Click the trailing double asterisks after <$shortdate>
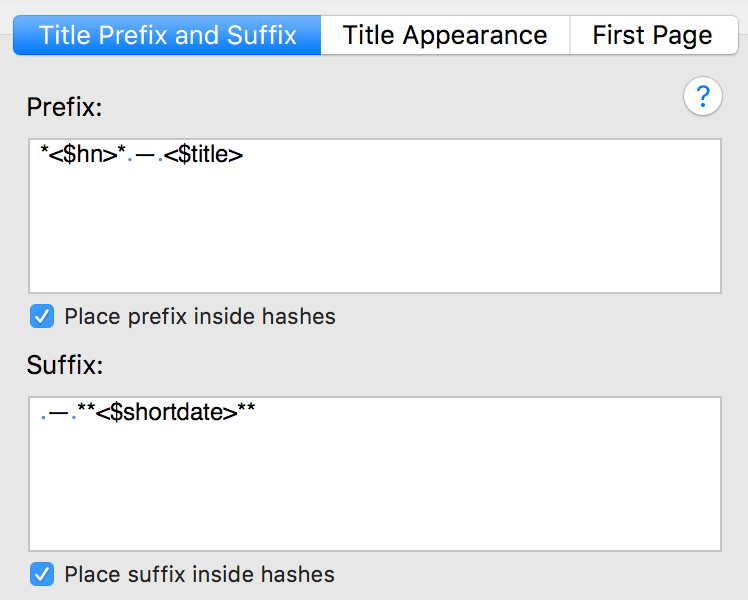This screenshot has height=600, width=748. coord(247,409)
